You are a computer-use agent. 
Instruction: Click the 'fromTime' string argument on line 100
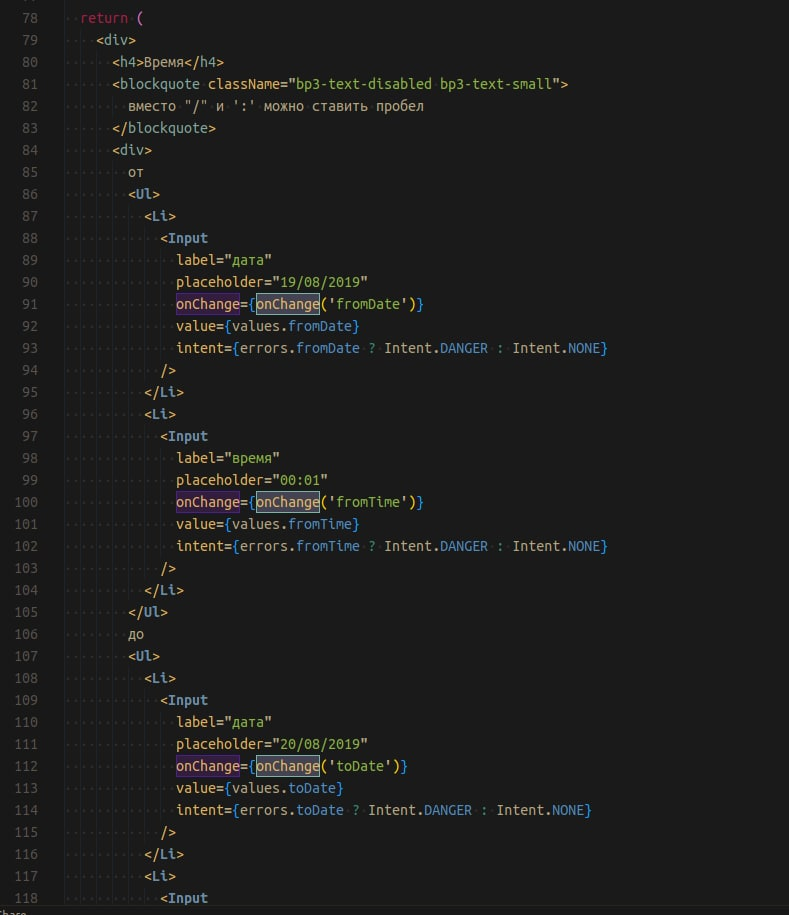[x=368, y=502]
